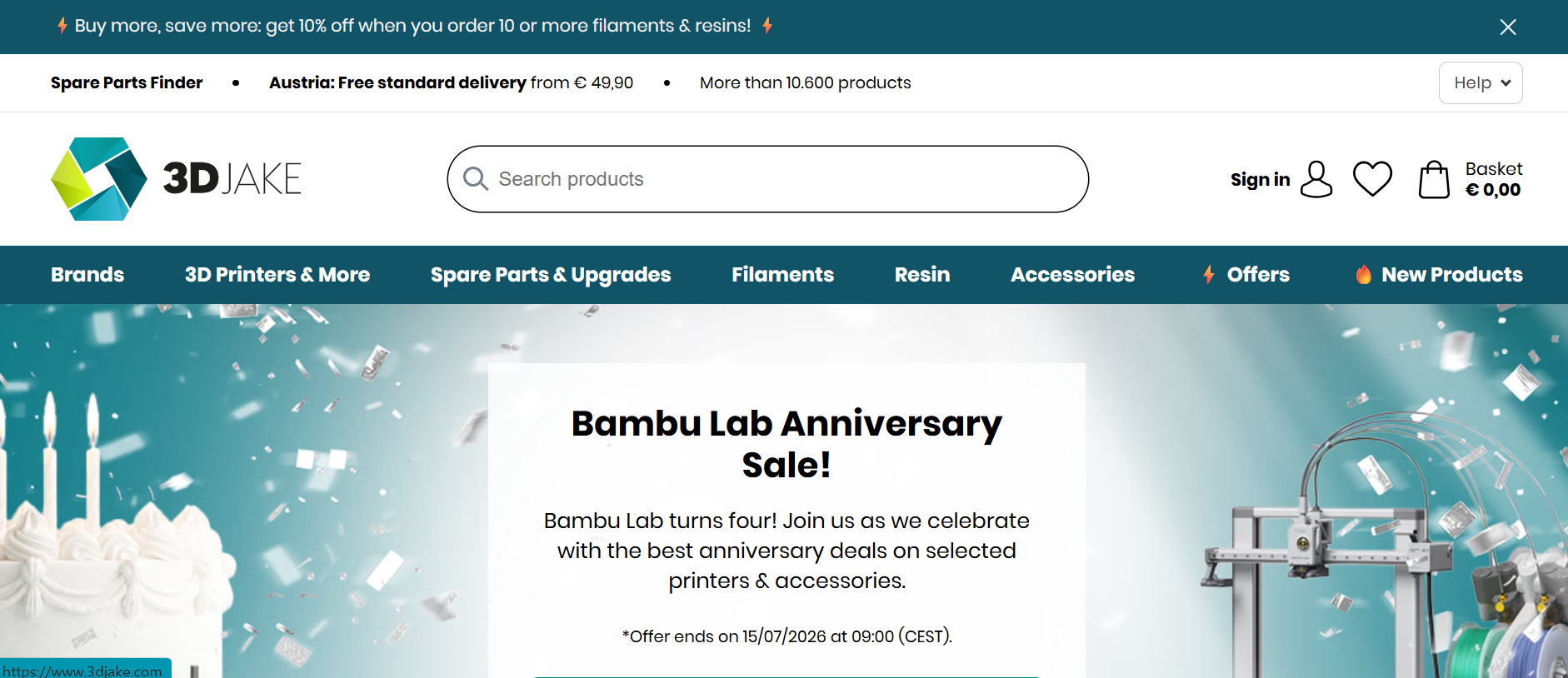Open 3D Printers & More menu
Screen dimensions: 1568x678
tap(277, 274)
